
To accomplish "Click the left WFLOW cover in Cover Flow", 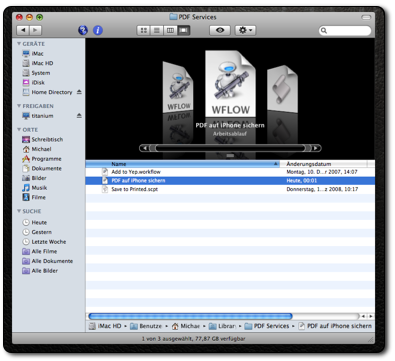I will tap(178, 87).
